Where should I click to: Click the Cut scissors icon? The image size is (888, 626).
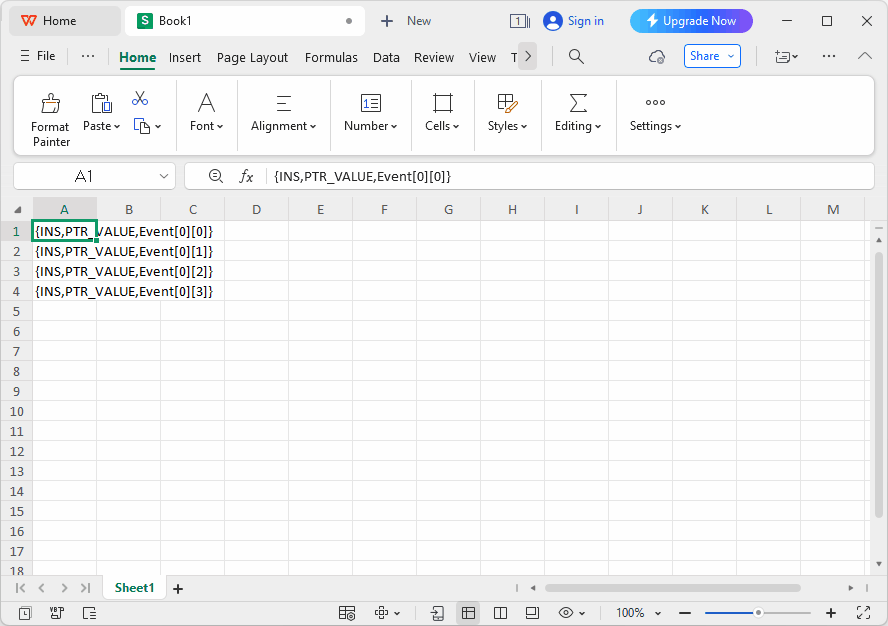pyautogui.click(x=140, y=99)
